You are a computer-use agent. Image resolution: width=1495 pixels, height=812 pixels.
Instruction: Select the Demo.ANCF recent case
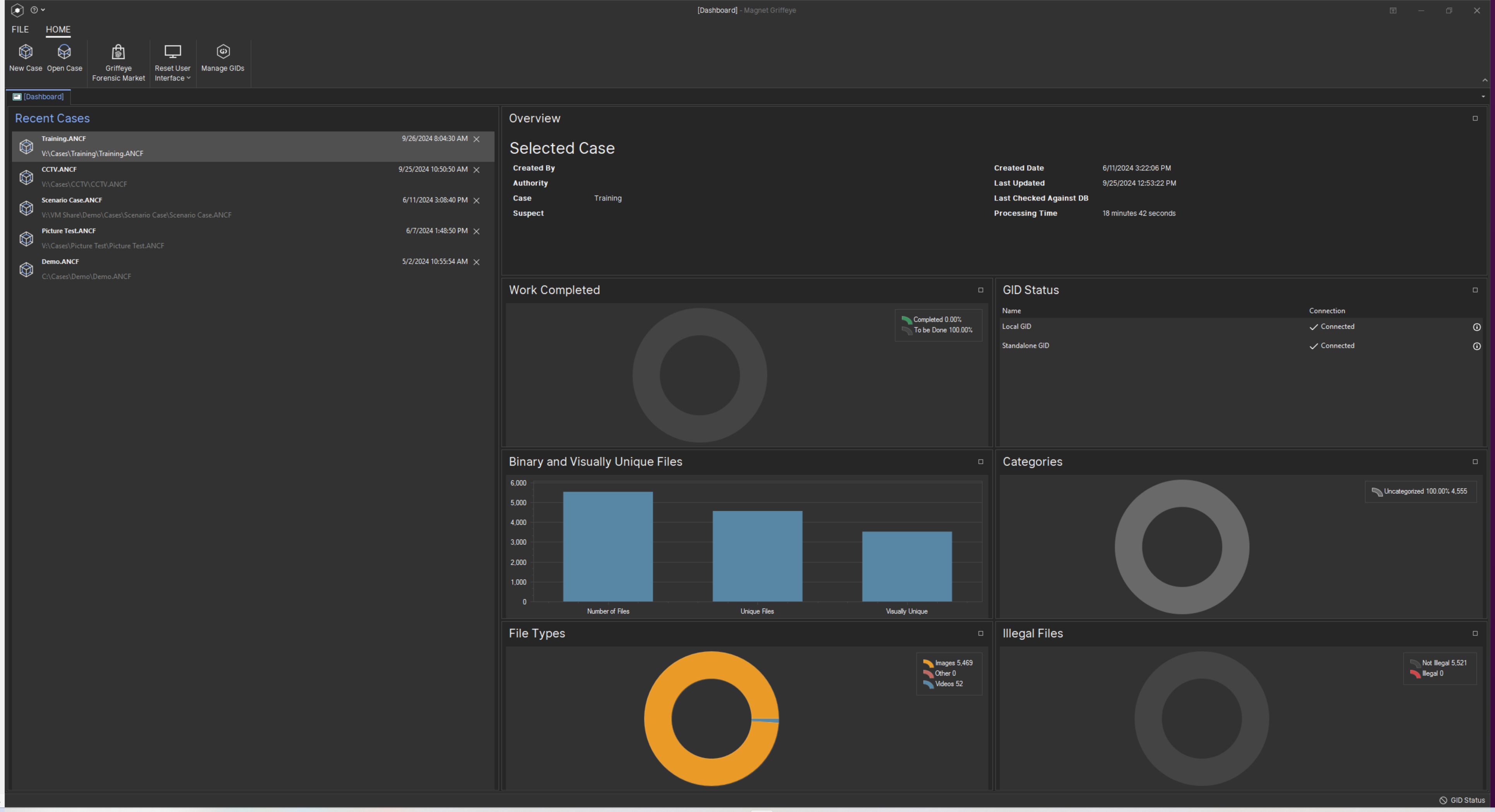[x=60, y=262]
